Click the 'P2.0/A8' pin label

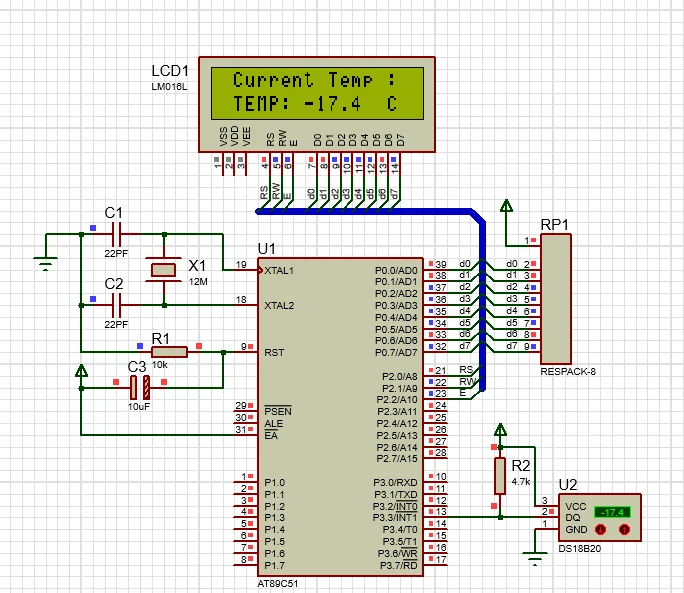(x=400, y=376)
